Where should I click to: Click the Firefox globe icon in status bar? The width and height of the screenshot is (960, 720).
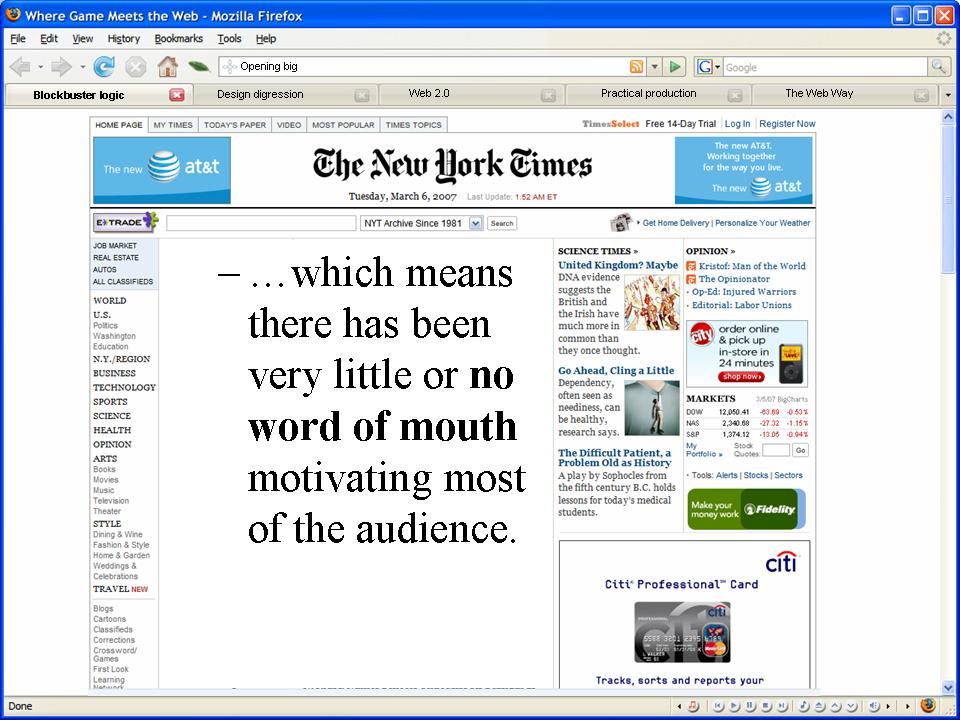pyautogui.click(x=928, y=705)
